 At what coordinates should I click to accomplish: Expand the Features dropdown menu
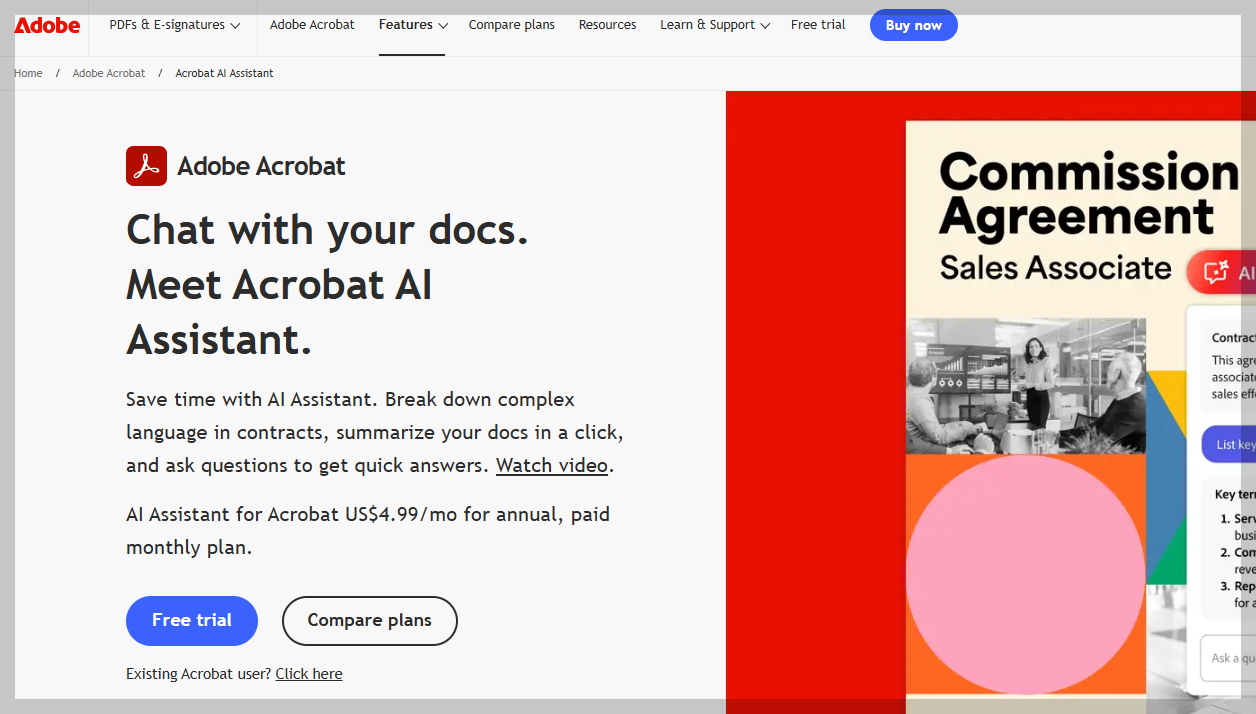click(413, 25)
